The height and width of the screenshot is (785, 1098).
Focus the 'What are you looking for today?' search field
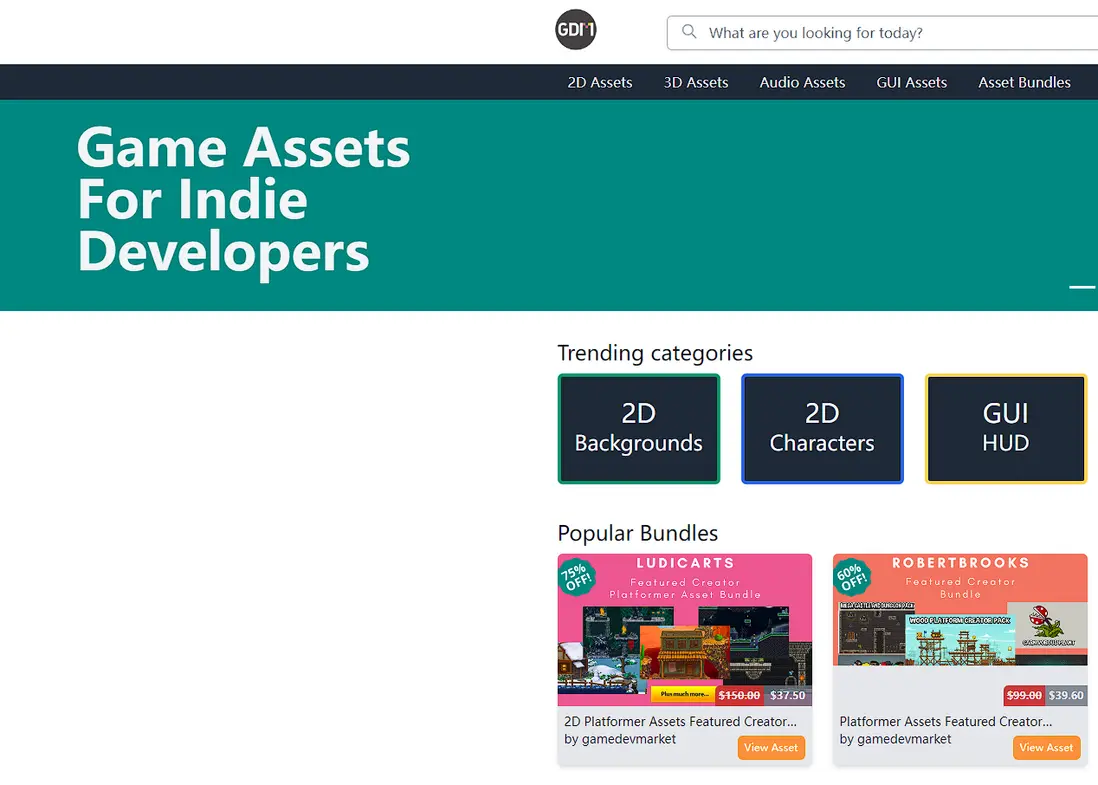click(x=882, y=33)
